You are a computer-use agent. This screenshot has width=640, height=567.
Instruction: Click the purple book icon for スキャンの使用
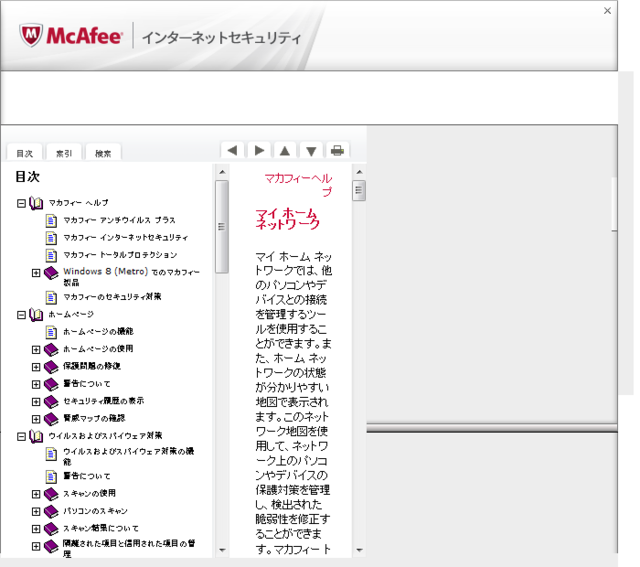51,494
